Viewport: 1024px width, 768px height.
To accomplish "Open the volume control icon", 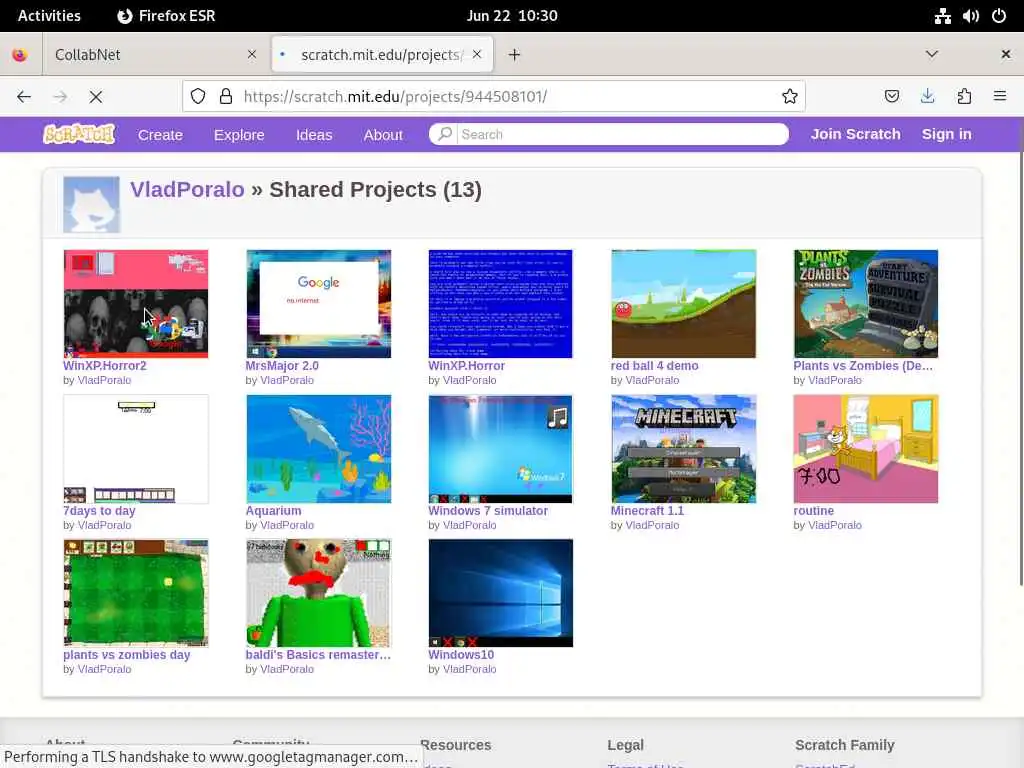I will tap(970, 16).
